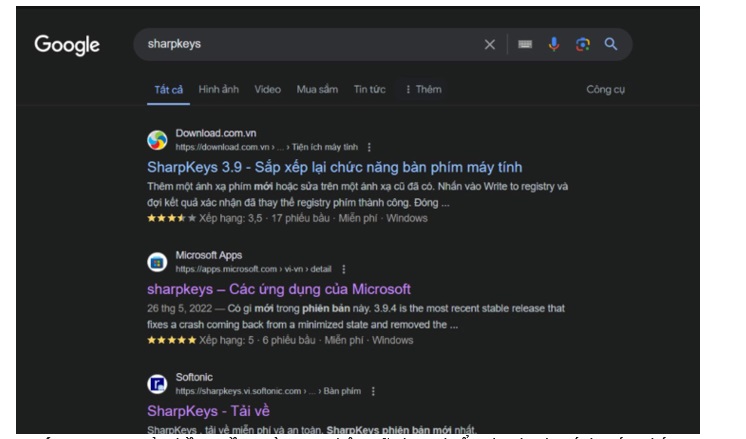Click the 26 thg 5, 2022 snippet date
Viewport: 746px width, 439px height.
(179, 308)
